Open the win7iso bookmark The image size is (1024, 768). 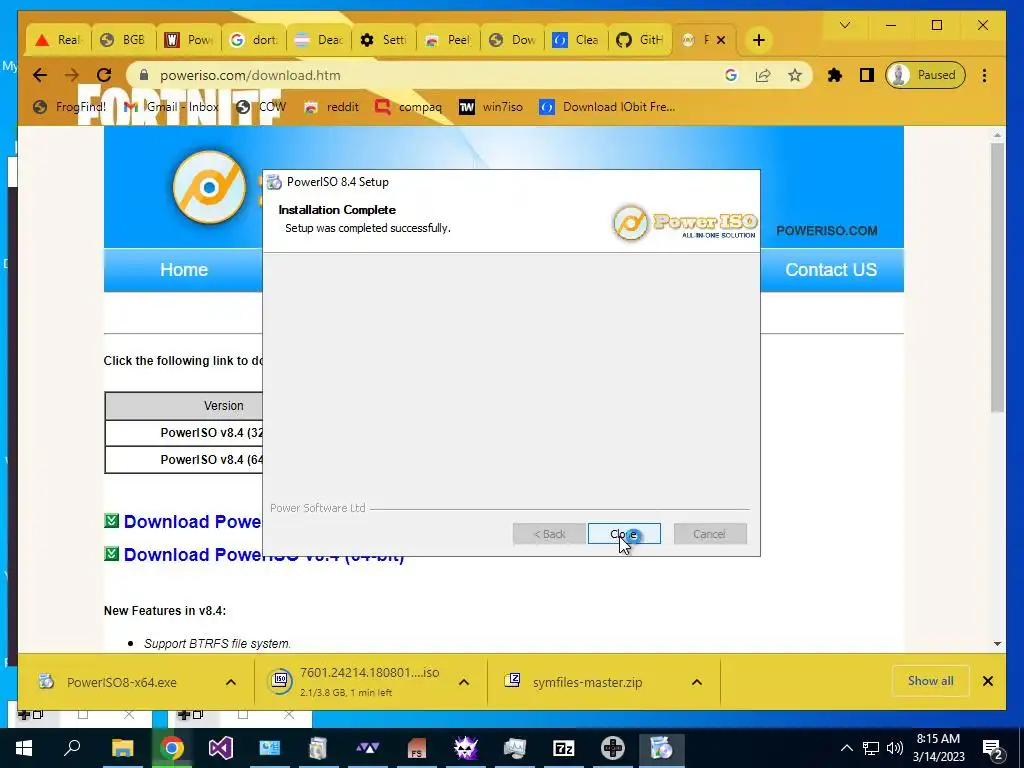[x=491, y=106]
